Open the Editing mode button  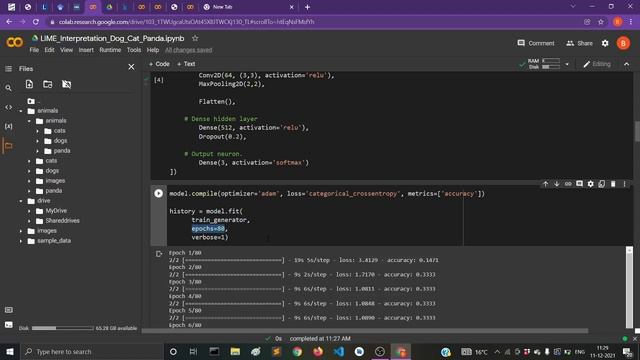(597, 64)
